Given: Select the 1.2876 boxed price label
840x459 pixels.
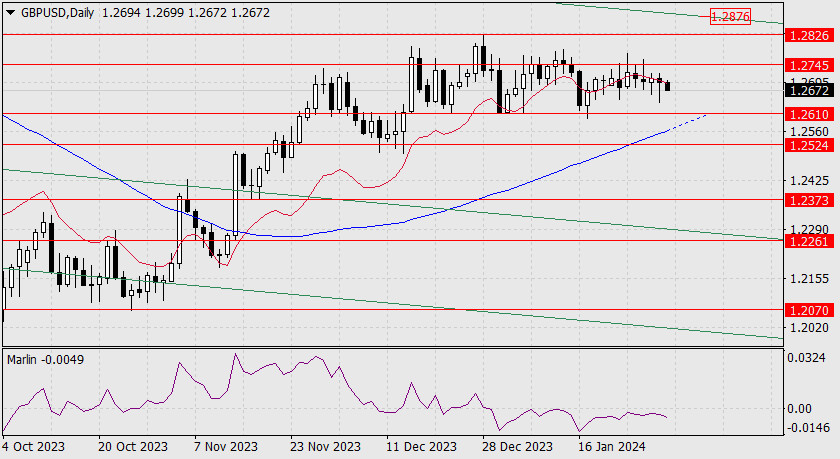Looking at the screenshot, I should pos(730,17).
